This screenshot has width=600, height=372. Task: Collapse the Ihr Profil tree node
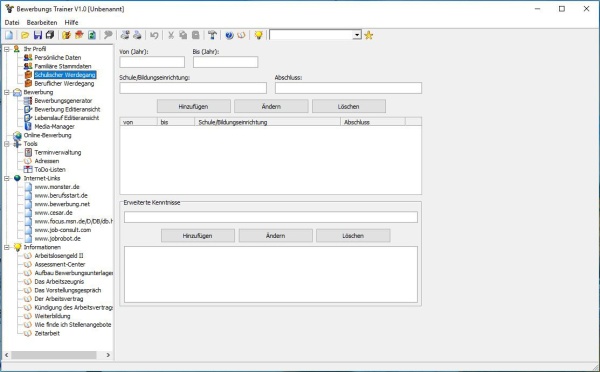7,49
